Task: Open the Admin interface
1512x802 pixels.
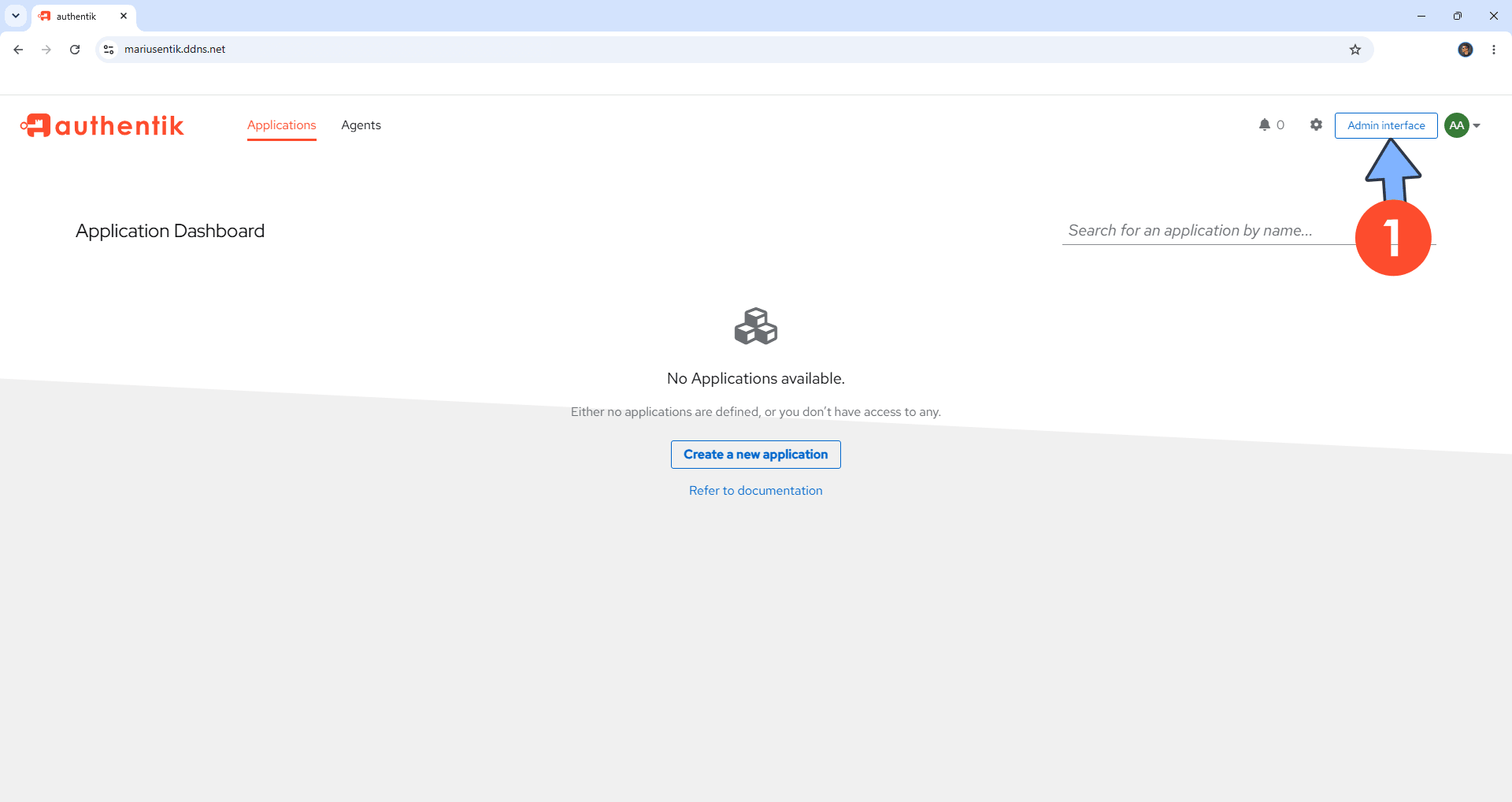Action: (x=1385, y=125)
